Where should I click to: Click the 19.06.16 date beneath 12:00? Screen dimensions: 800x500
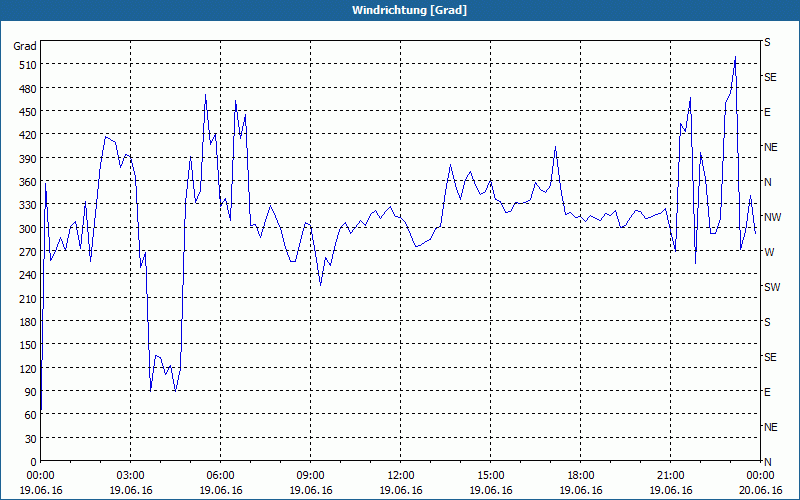point(401,490)
